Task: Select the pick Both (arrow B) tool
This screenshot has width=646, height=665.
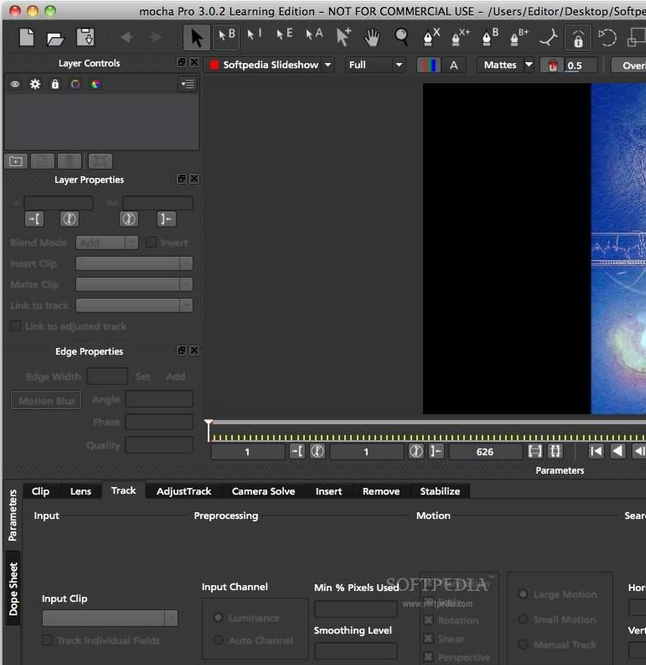Action: [227, 36]
